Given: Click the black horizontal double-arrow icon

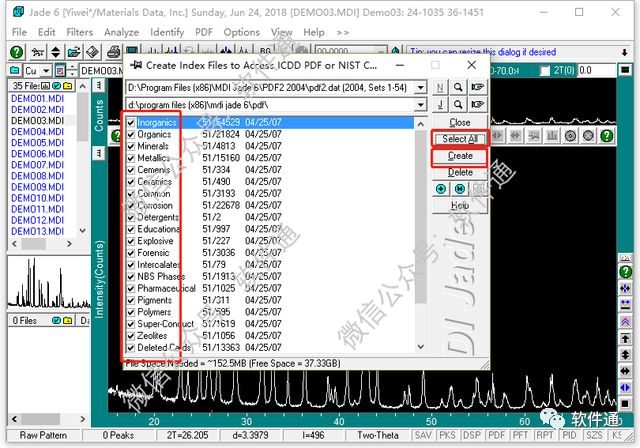Looking at the screenshot, I should [x=625, y=371].
